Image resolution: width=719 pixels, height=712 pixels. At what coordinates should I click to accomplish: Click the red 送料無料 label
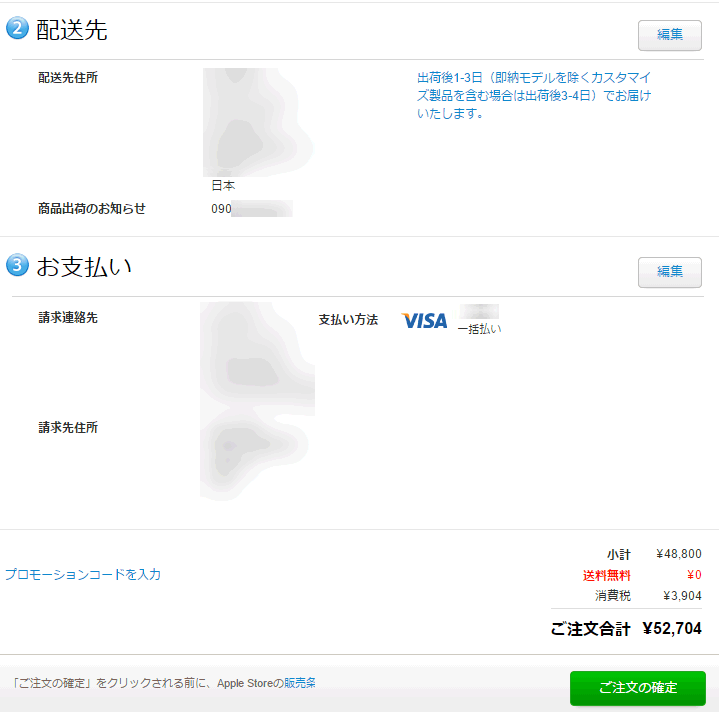[x=606, y=575]
